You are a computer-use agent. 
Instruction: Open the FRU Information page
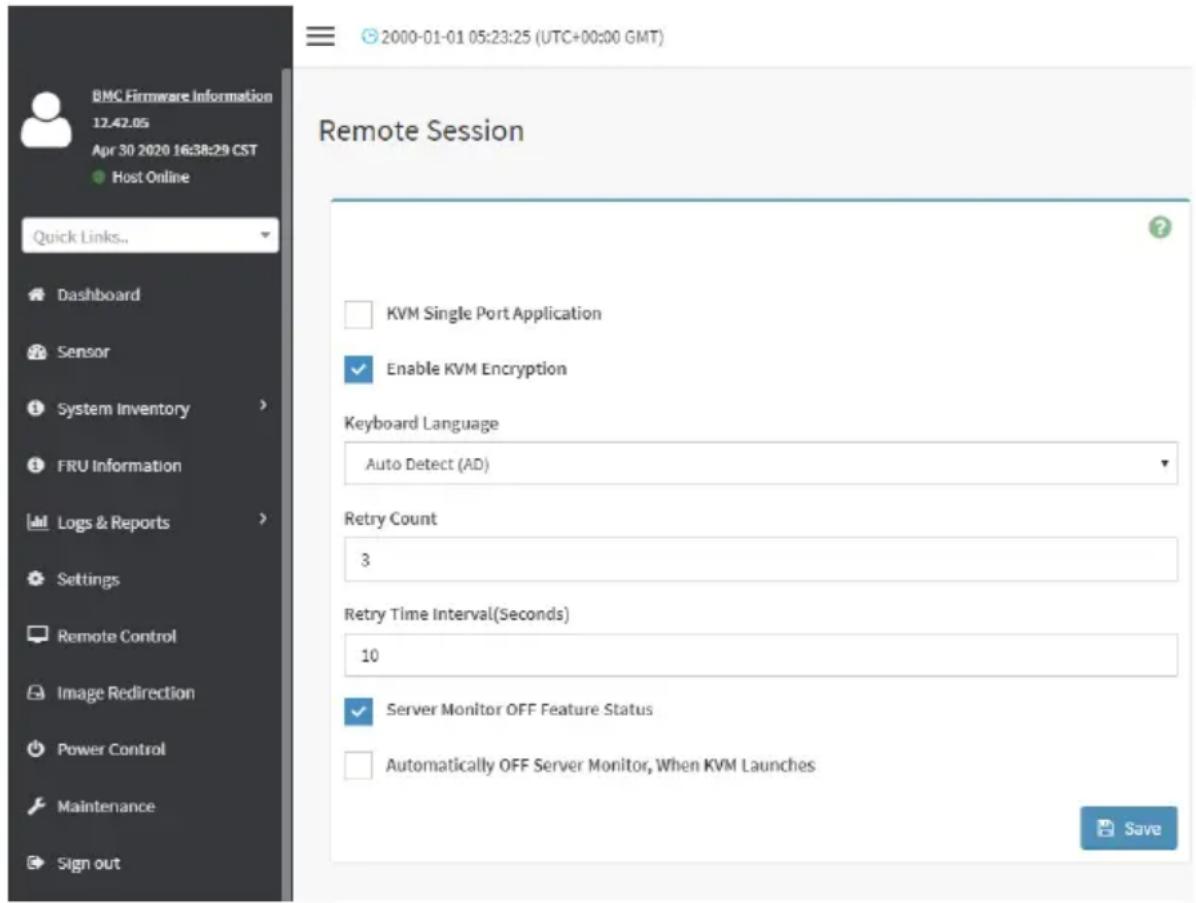(119, 465)
